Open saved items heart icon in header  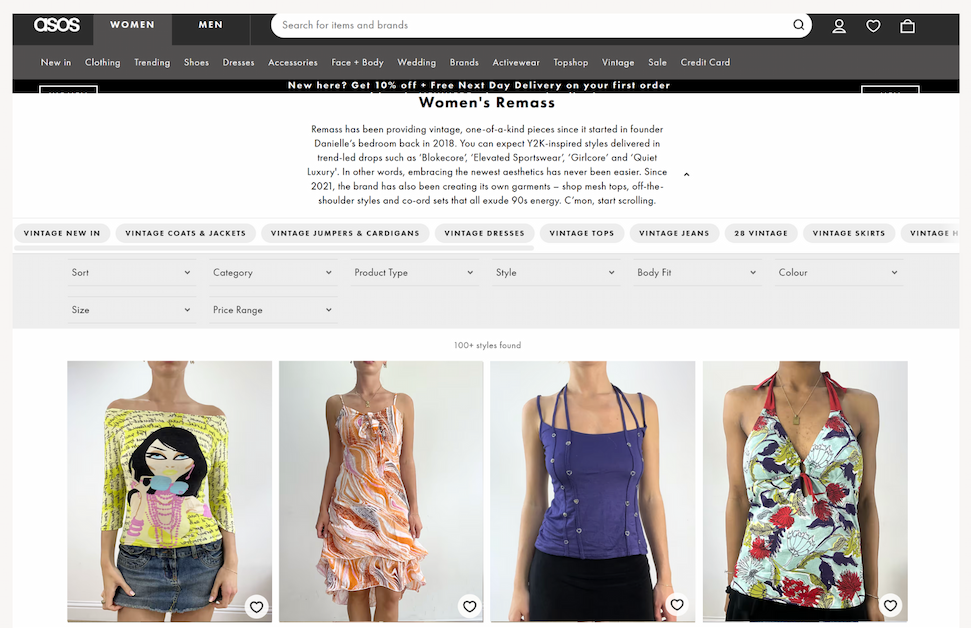[873, 26]
